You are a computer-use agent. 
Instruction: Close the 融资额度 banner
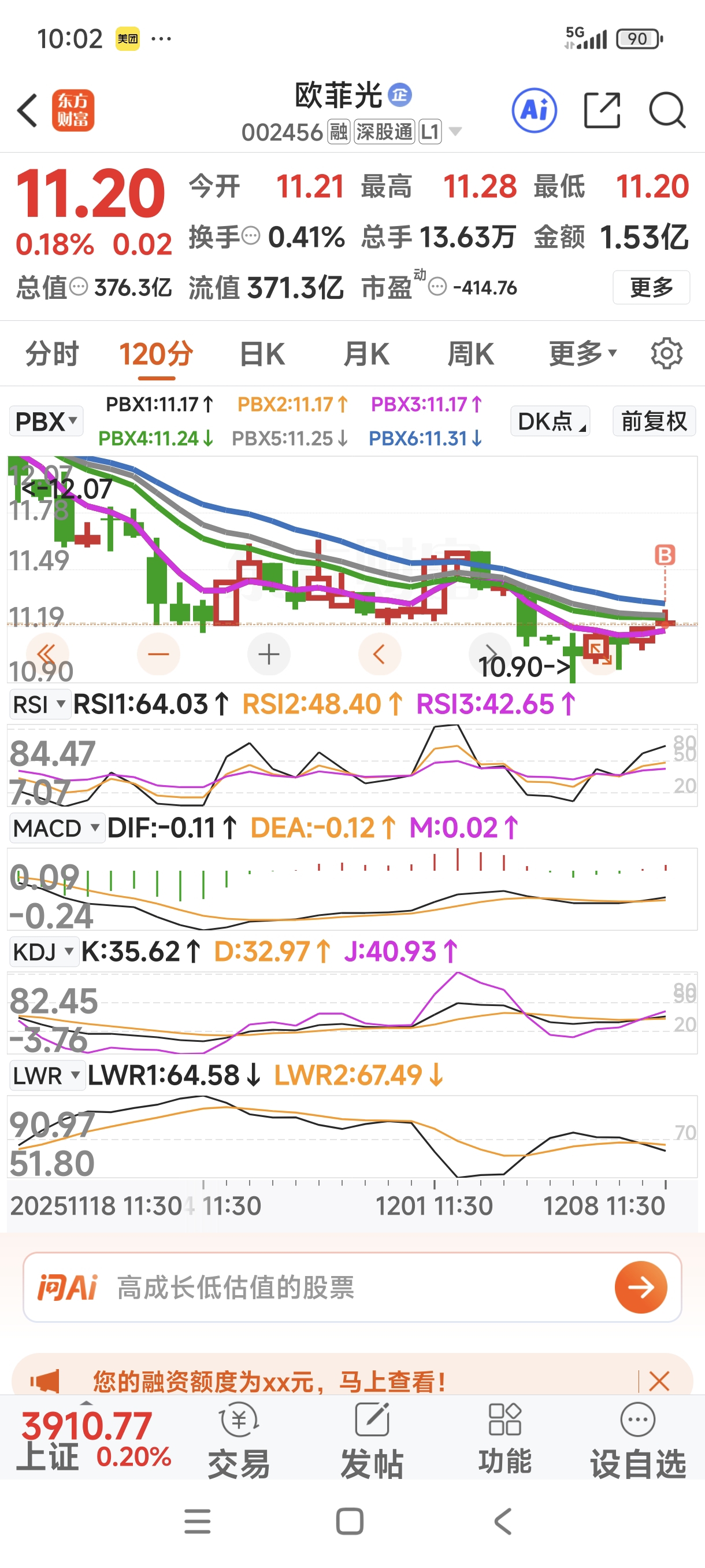click(659, 1381)
